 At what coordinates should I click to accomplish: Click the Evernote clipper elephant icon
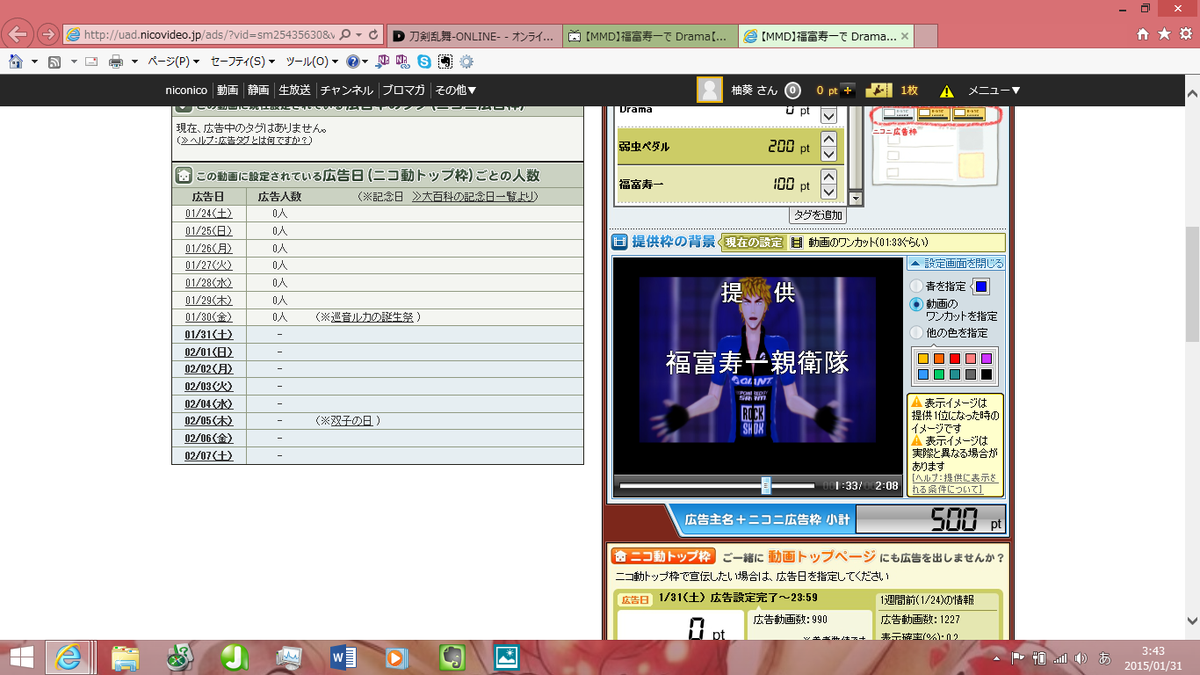445,61
